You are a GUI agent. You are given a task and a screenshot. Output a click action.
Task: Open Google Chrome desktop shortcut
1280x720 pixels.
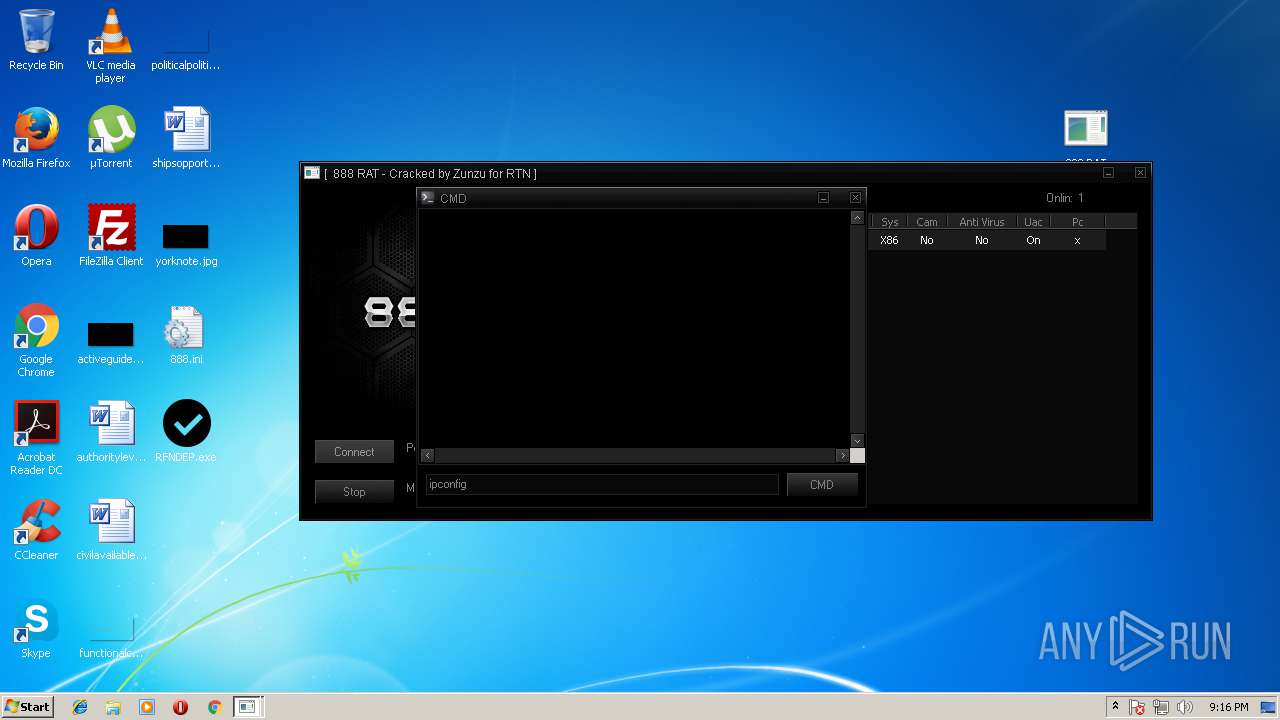pyautogui.click(x=36, y=340)
